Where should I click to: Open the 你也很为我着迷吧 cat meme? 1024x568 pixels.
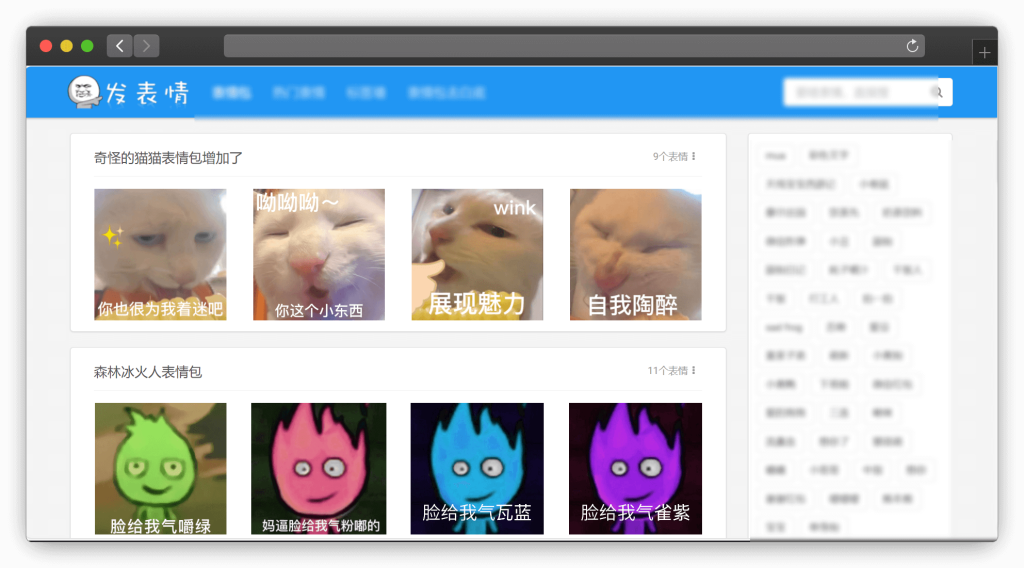coord(160,255)
